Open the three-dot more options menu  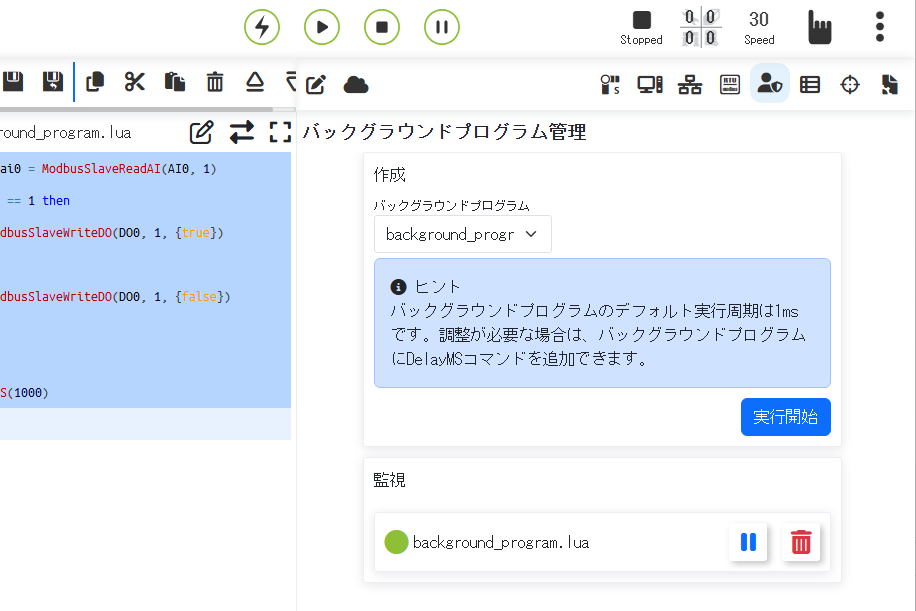tap(880, 27)
